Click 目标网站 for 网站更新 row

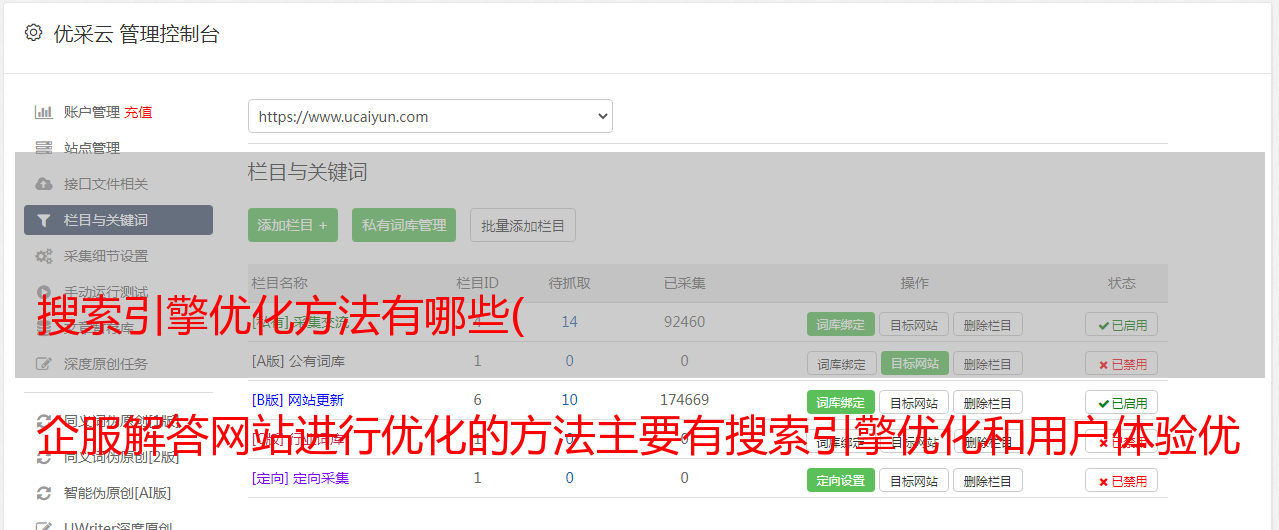tap(914, 402)
